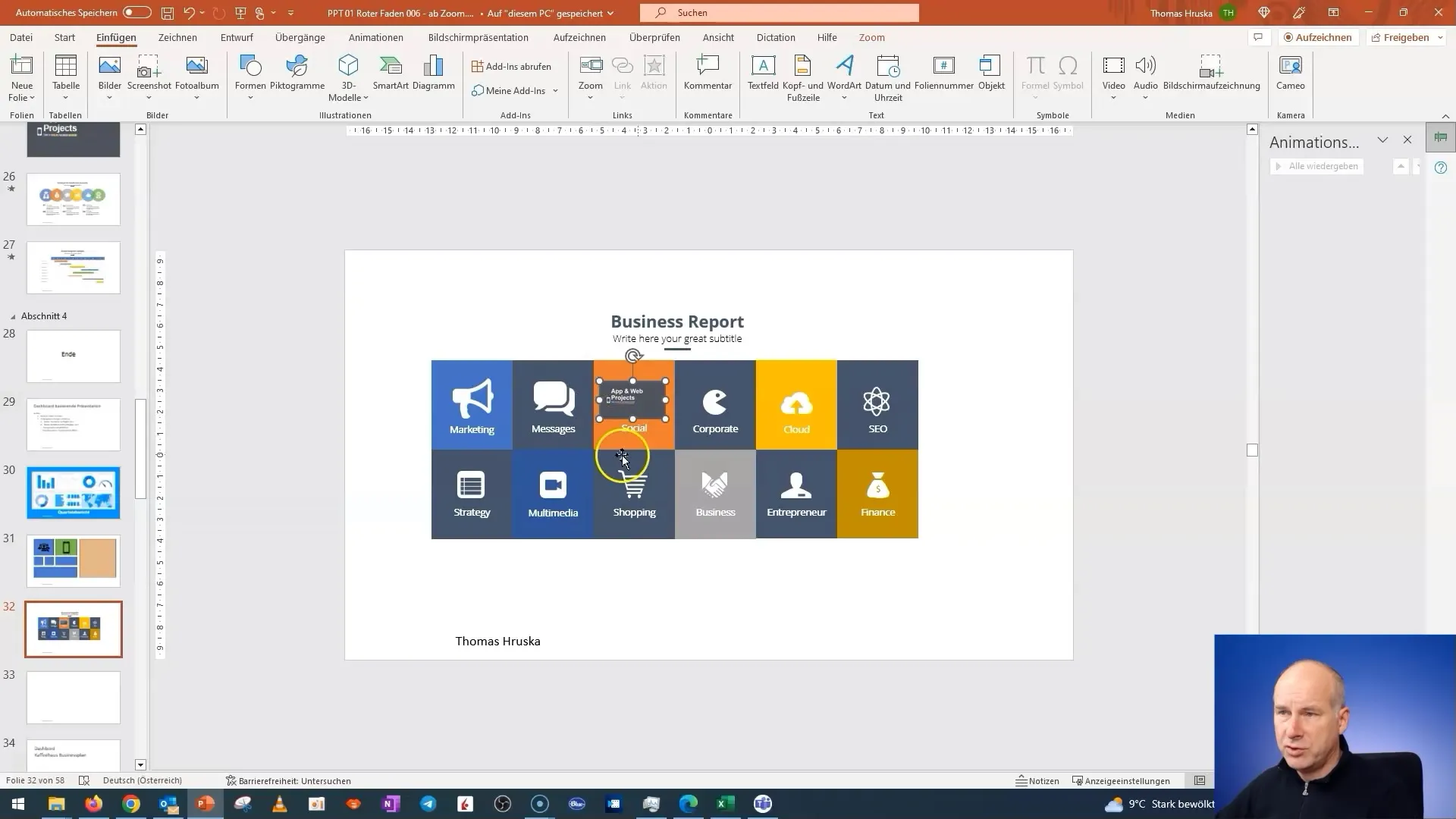Viewport: 1456px width, 819px height.
Task: Open the Einfügen ribbon tab
Action: [x=116, y=37]
